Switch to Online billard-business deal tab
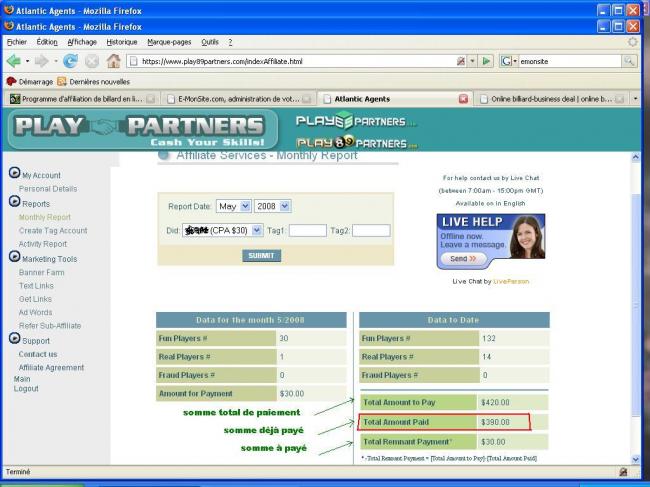Viewport: 650px width, 487px height. [x=551, y=99]
